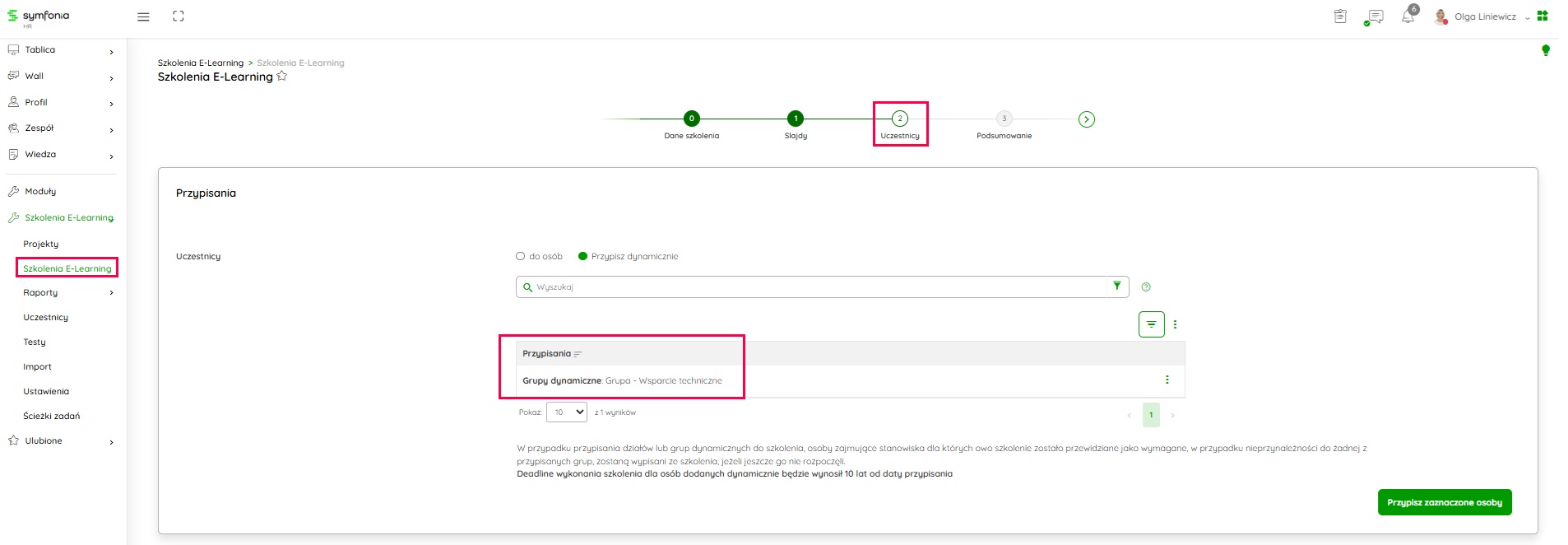This screenshot has width=1568, height=545.
Task: Click the green filter funnel in search
Action: (1117, 286)
